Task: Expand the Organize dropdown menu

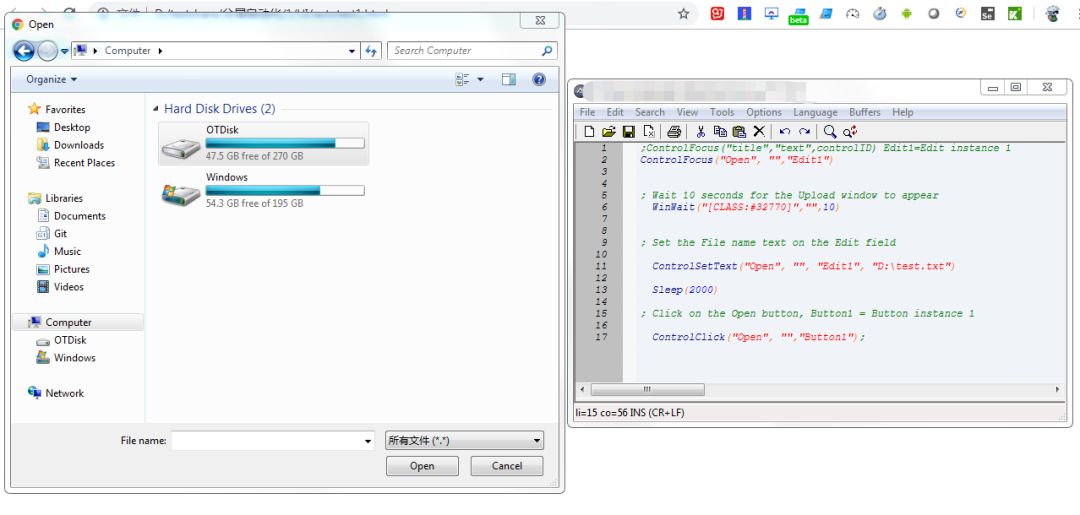Action: (51, 80)
